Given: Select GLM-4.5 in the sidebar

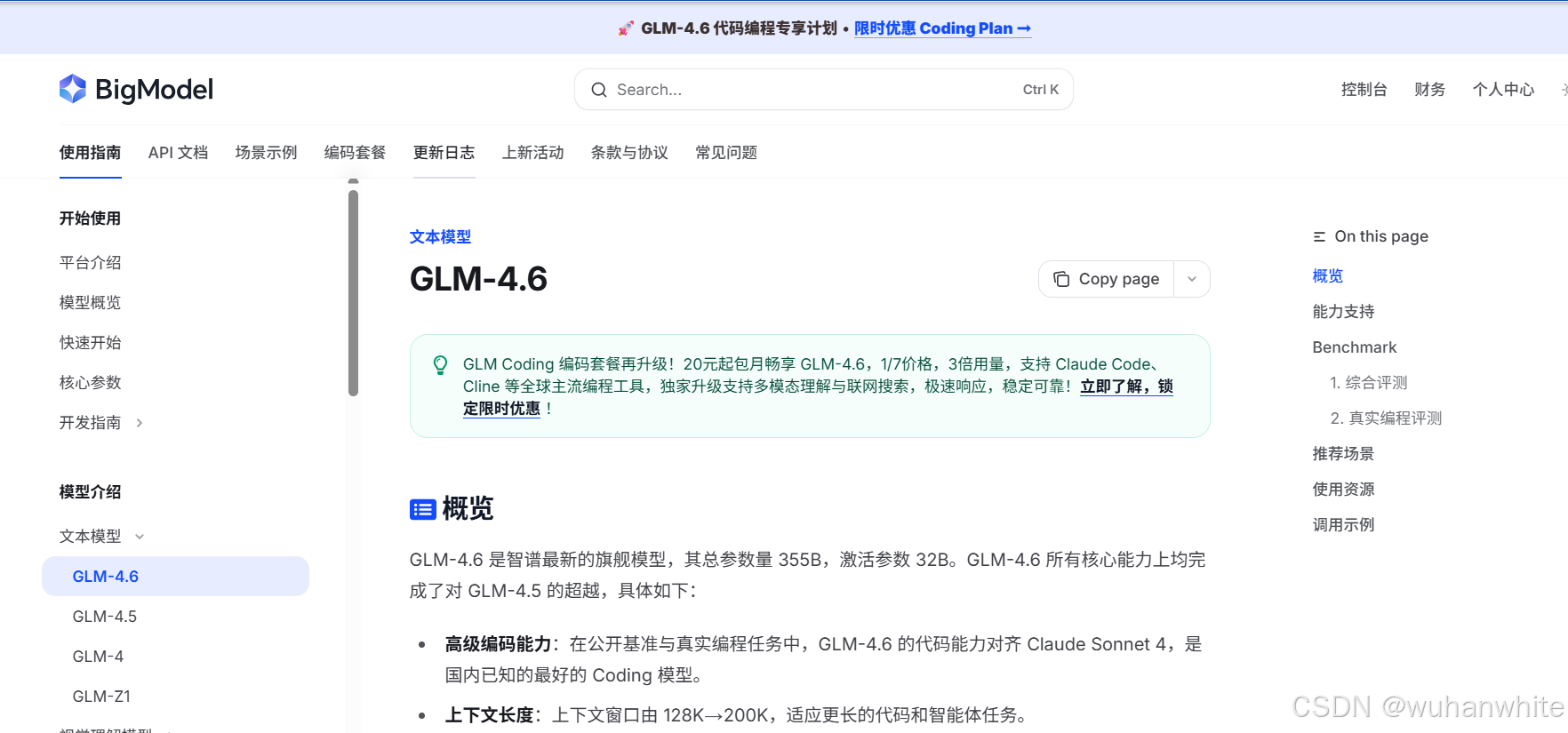Looking at the screenshot, I should pyautogui.click(x=105, y=617).
